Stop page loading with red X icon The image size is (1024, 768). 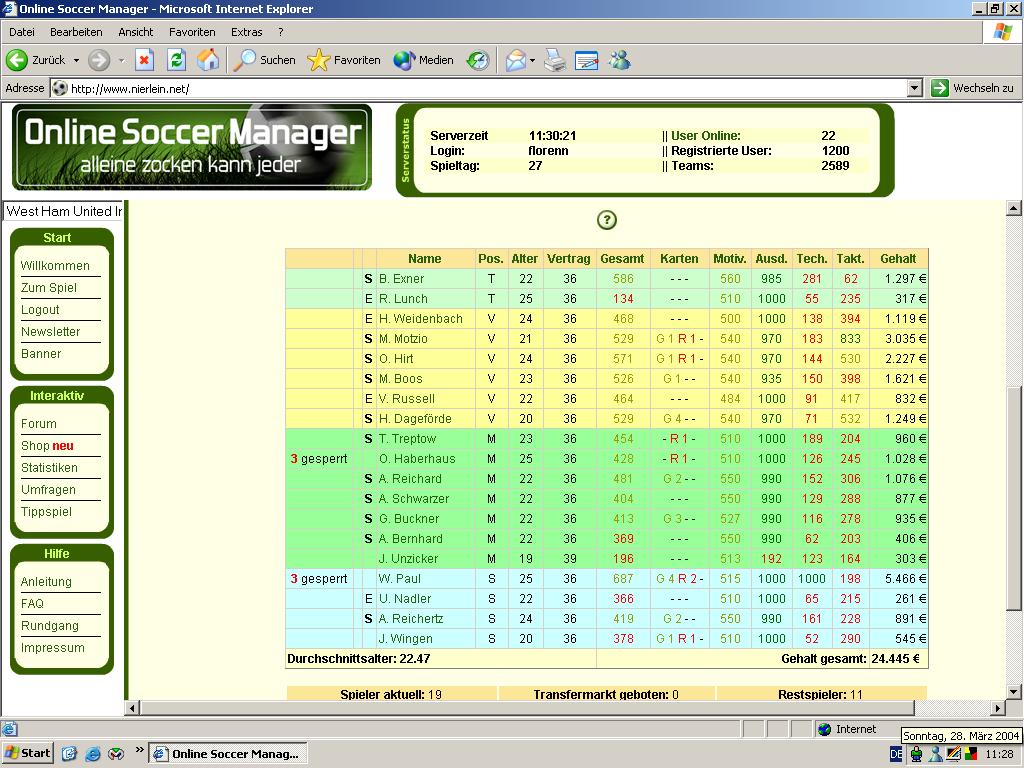pyautogui.click(x=144, y=60)
